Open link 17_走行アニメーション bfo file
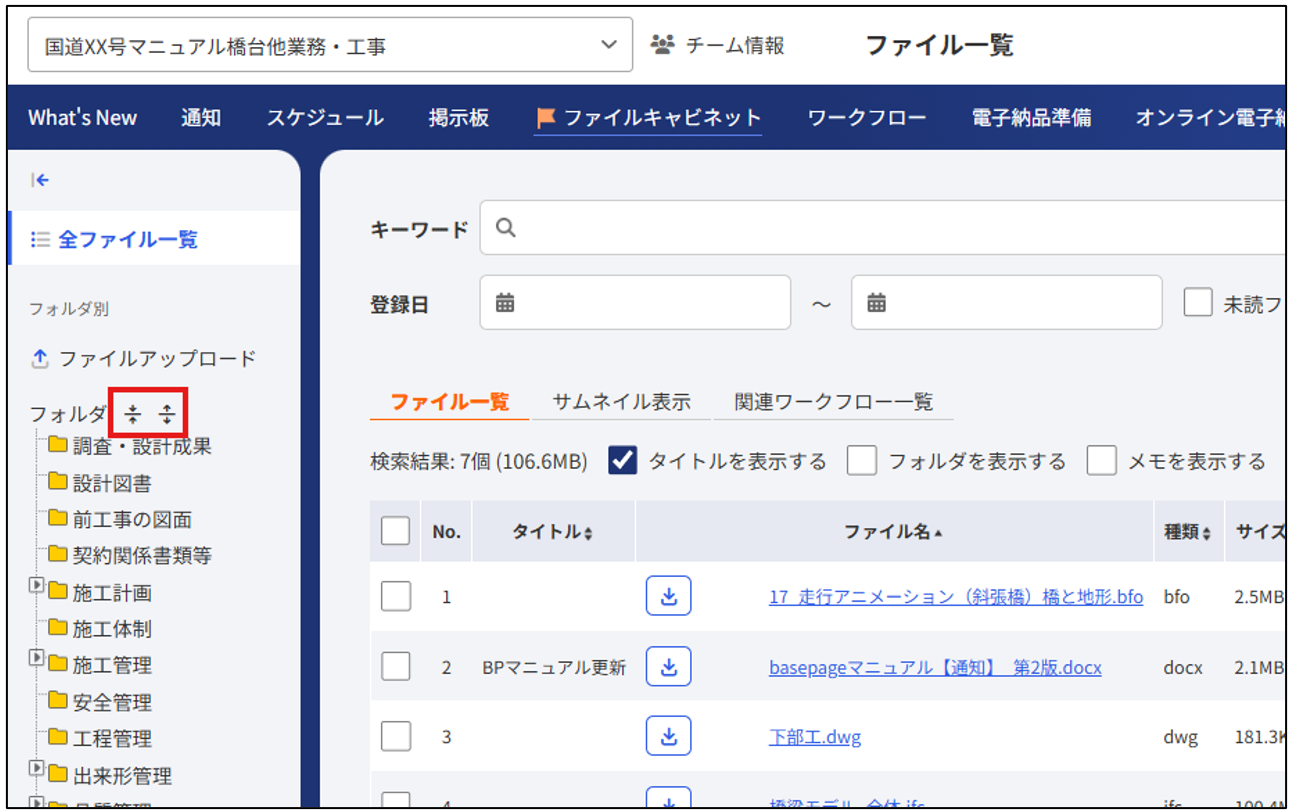This screenshot has height=811, width=1294. pos(956,597)
